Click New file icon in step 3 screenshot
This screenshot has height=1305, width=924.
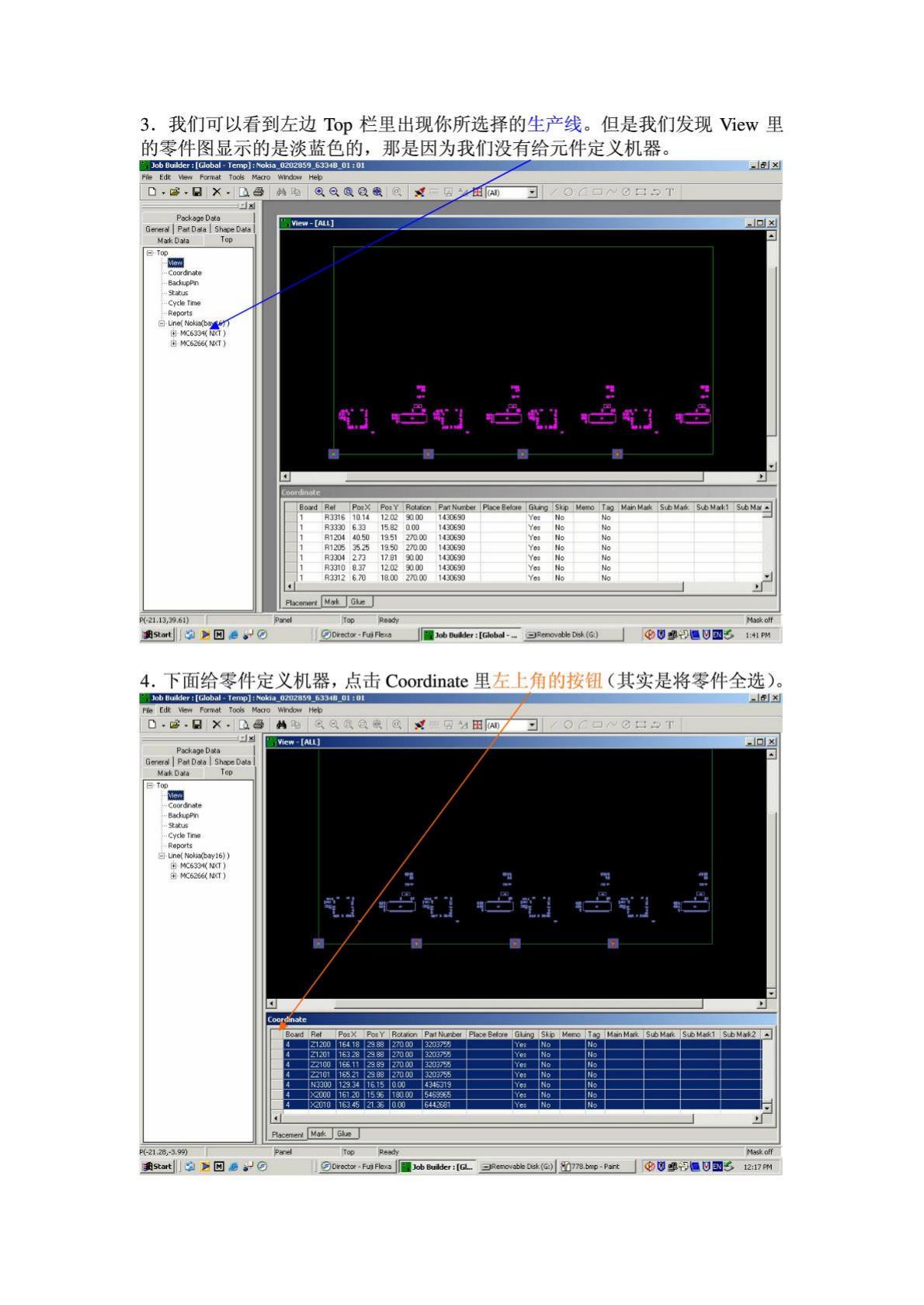point(152,192)
